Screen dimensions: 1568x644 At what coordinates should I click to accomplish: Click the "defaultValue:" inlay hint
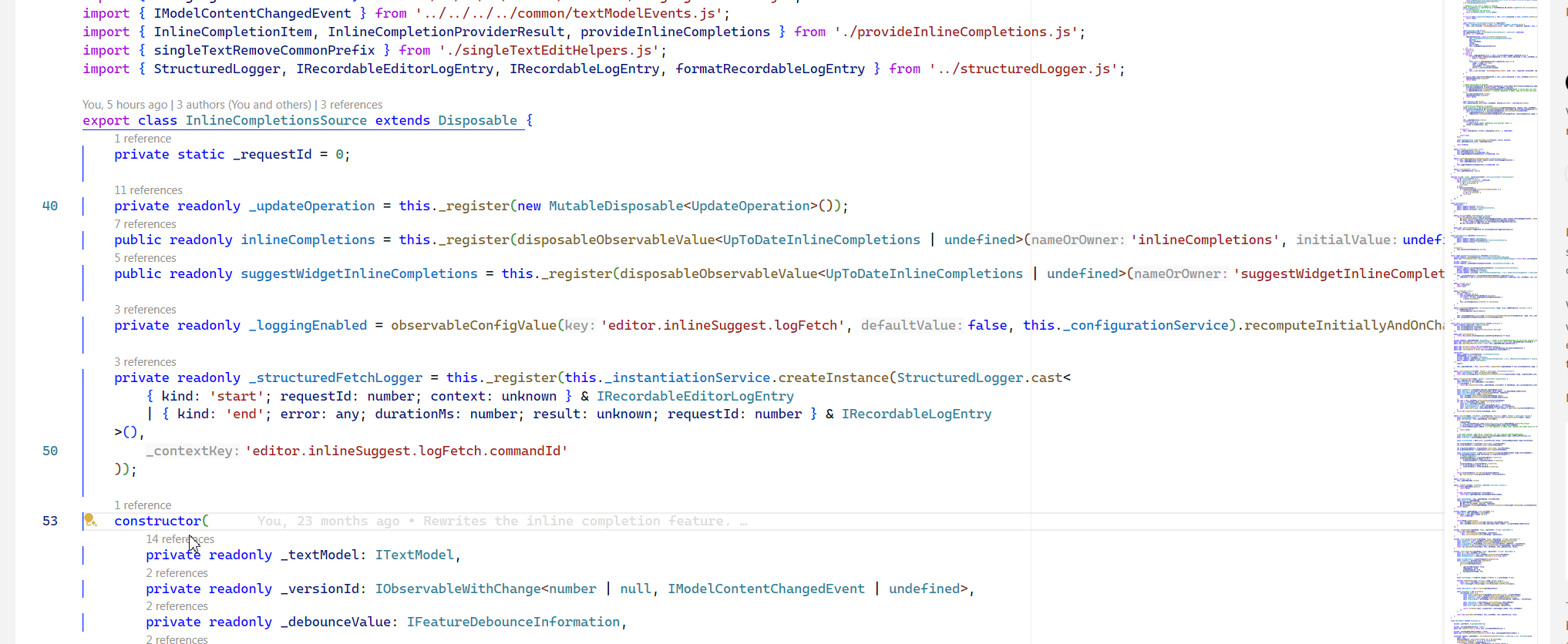pyautogui.click(x=911, y=325)
